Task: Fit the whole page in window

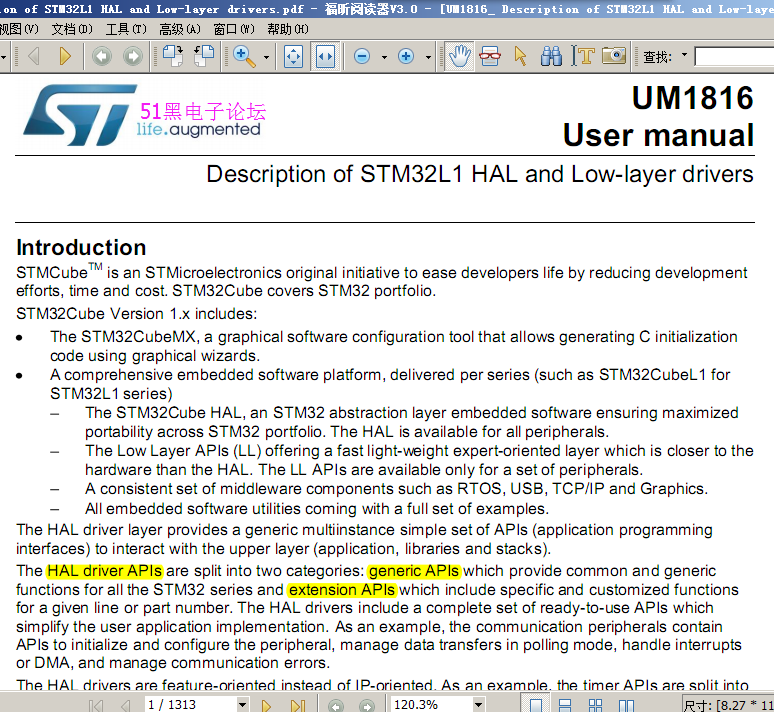Action: 294,57
